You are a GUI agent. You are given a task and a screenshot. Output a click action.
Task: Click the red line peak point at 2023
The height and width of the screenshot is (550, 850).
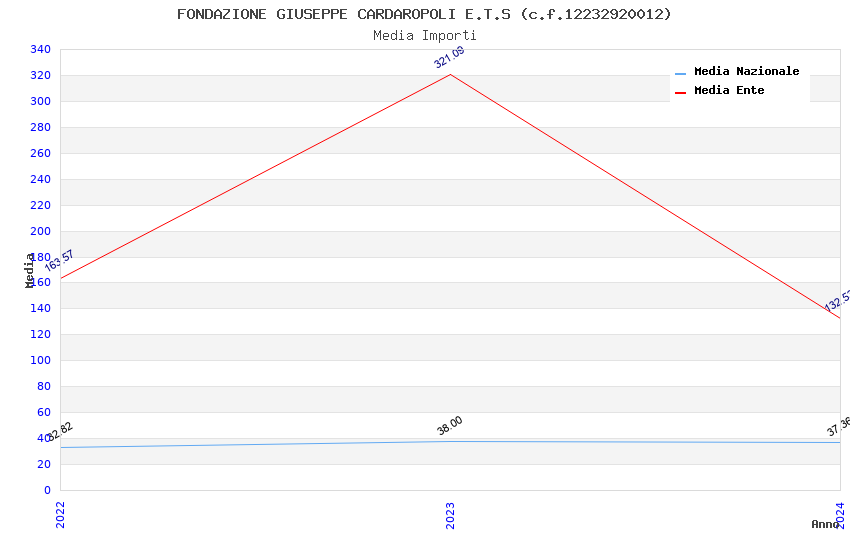coord(450,74)
